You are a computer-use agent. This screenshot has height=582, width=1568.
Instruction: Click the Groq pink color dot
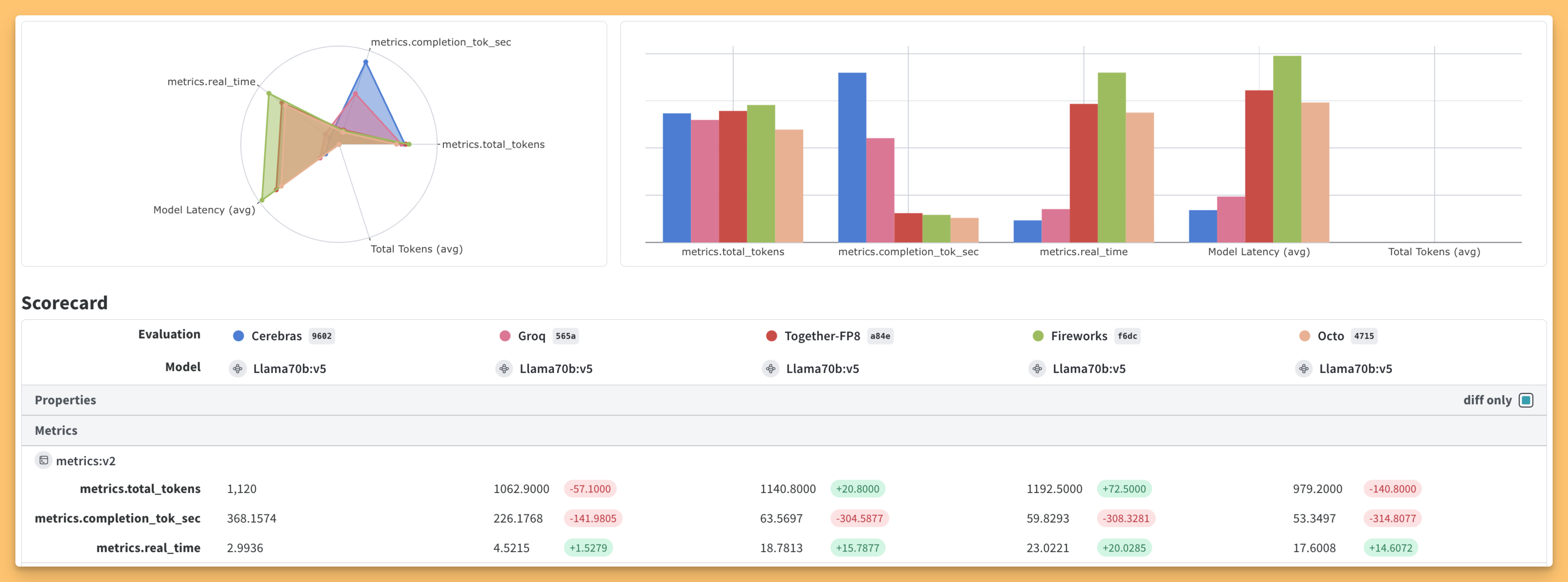504,336
